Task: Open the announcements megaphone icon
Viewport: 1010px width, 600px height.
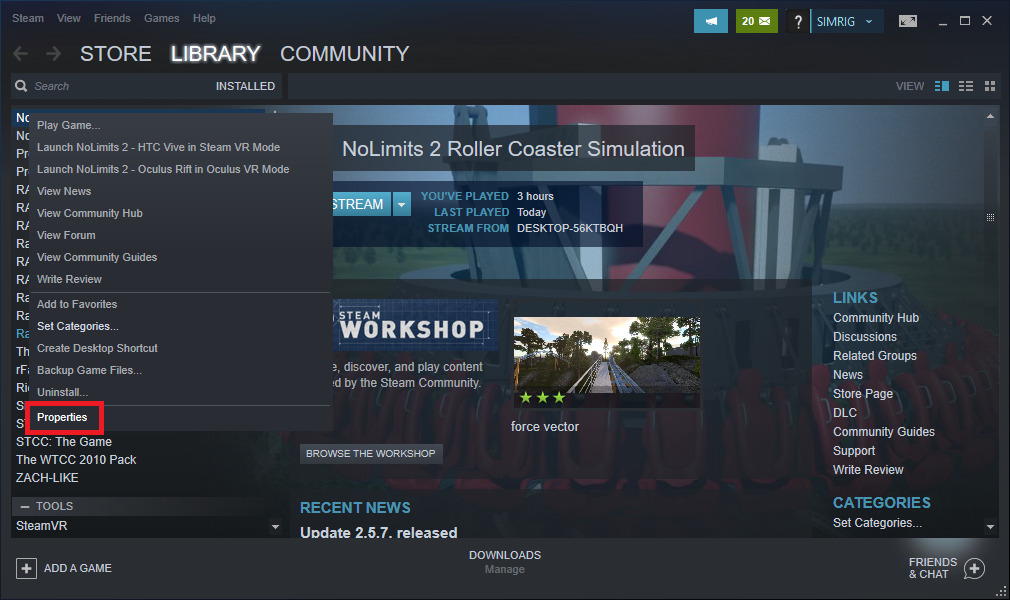Action: tap(711, 20)
